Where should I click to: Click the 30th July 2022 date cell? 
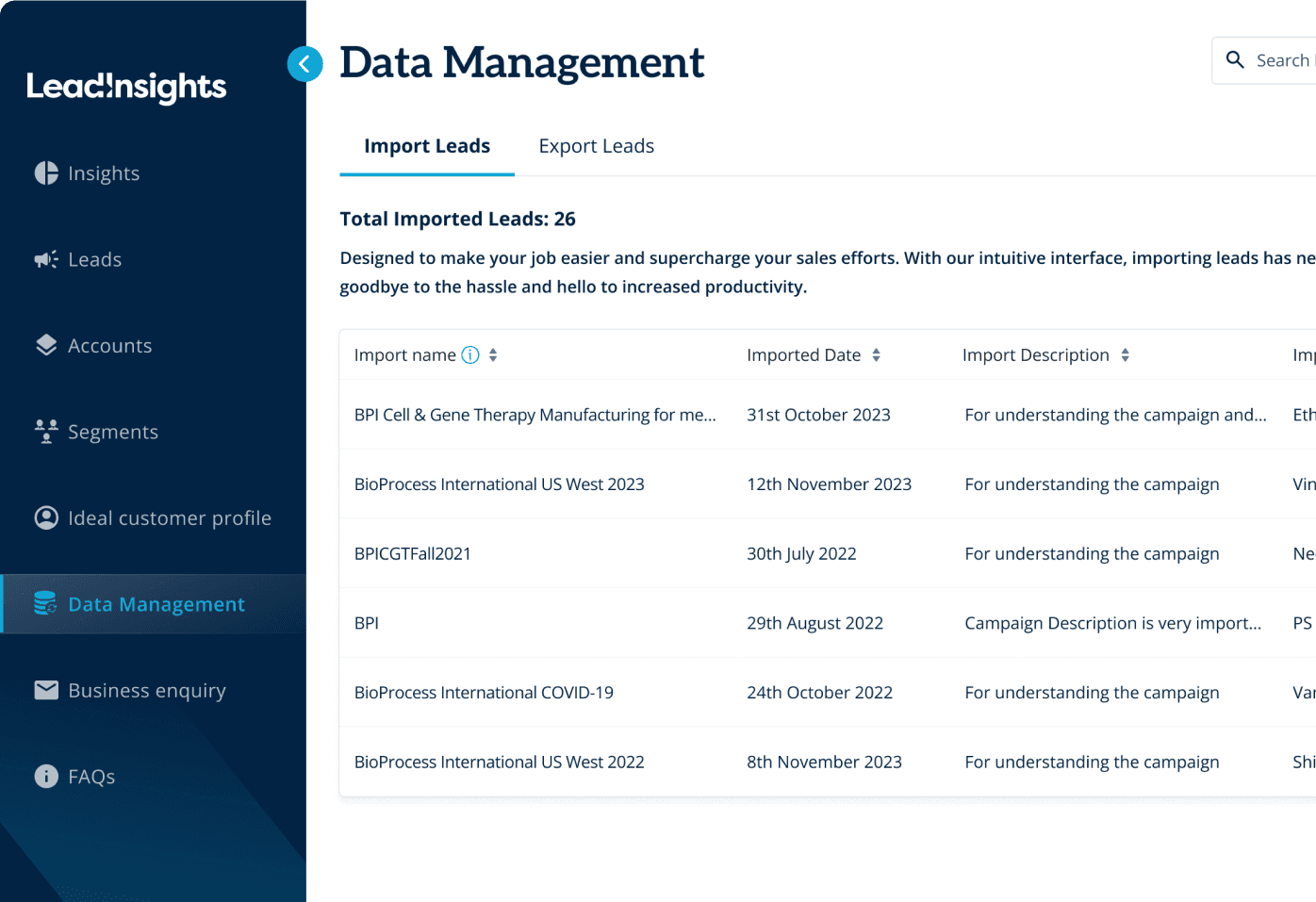pos(801,553)
